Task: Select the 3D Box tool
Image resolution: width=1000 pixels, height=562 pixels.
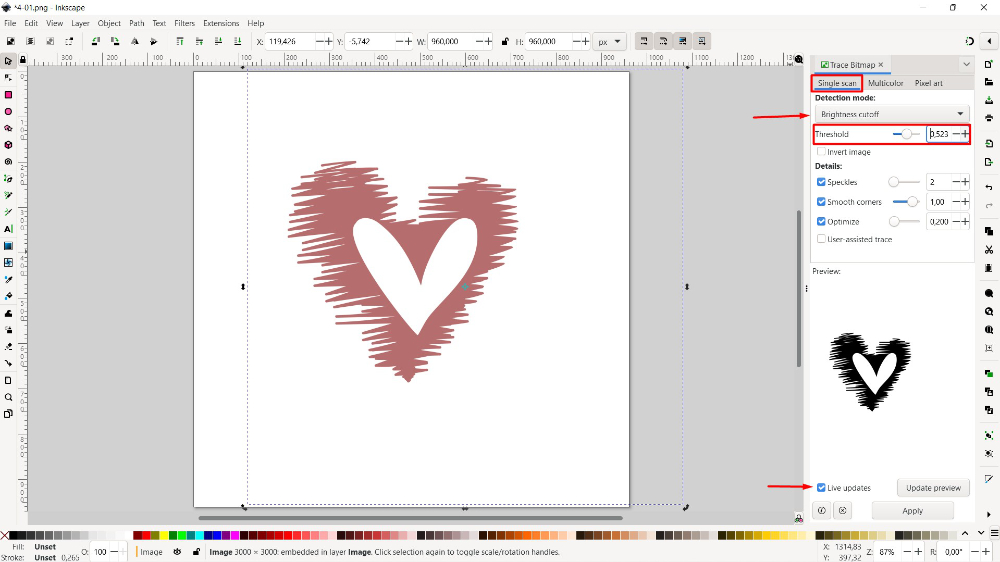Action: [8, 145]
